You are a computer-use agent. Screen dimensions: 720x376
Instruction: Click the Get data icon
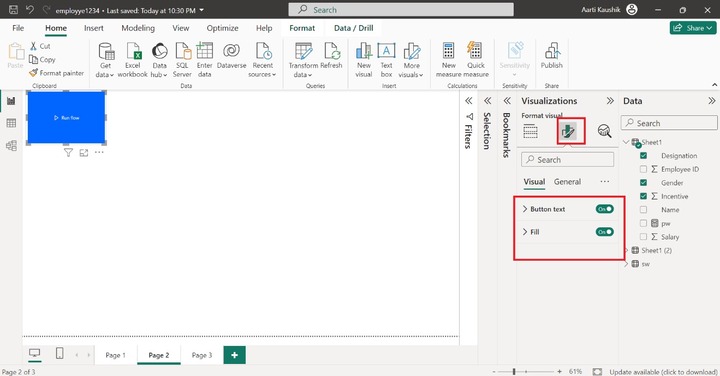coord(106,51)
